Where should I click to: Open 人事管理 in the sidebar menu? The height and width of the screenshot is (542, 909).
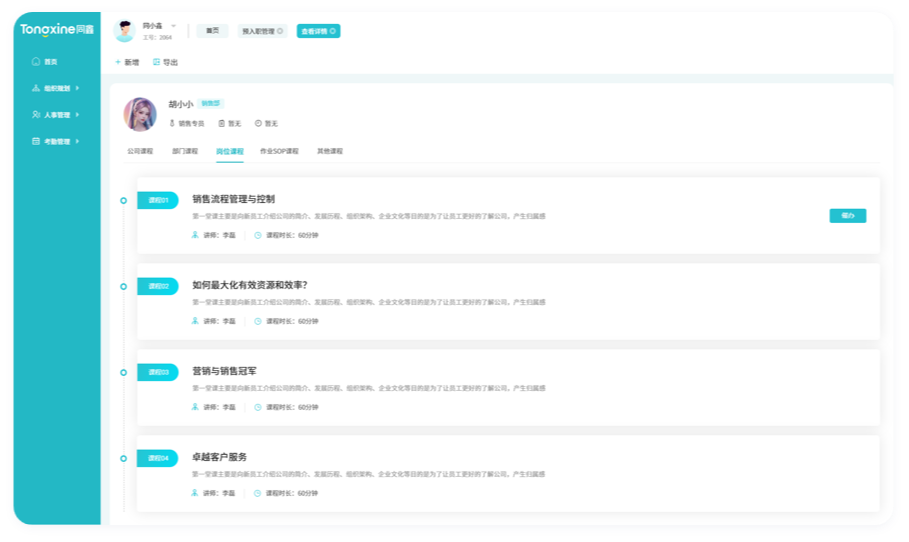(x=55, y=115)
